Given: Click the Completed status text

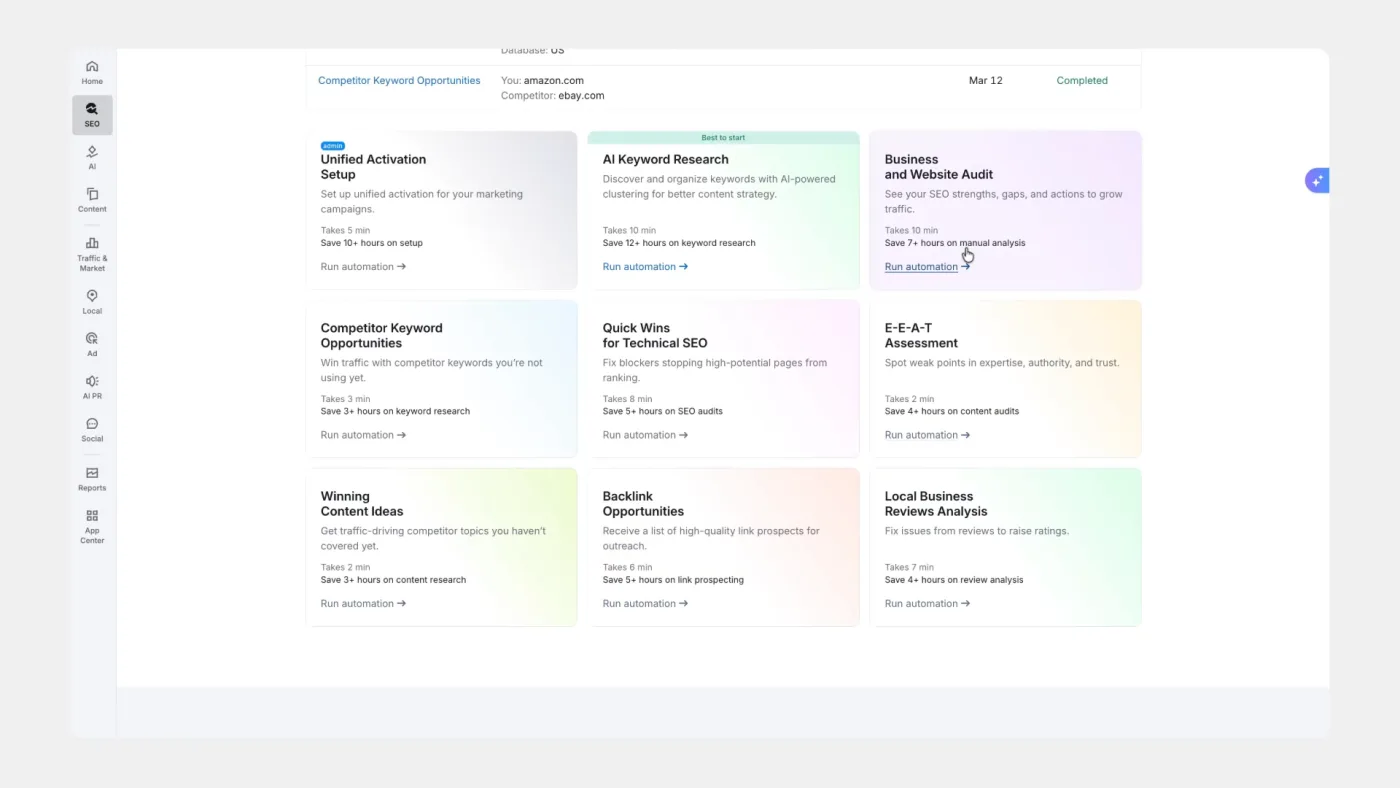Looking at the screenshot, I should coord(1082,80).
